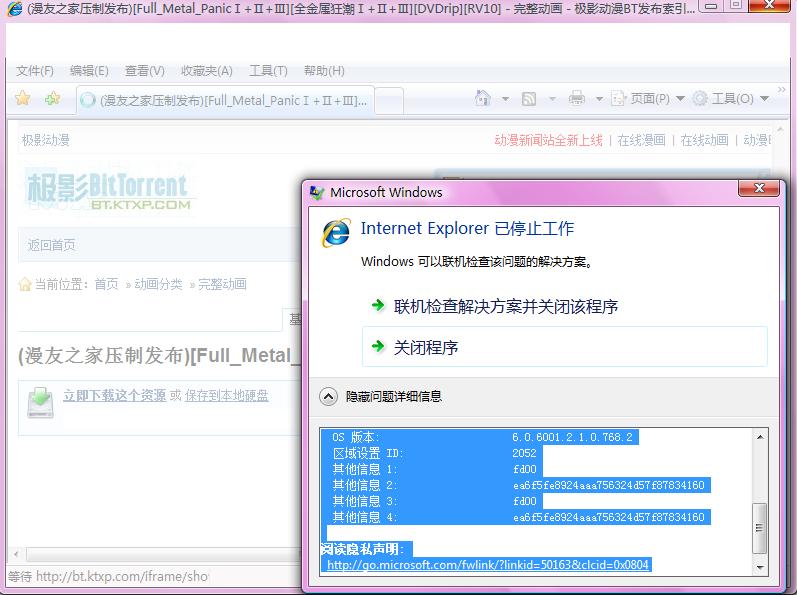
Task: Click the home icon beside 当前位置
Action: click(24, 284)
